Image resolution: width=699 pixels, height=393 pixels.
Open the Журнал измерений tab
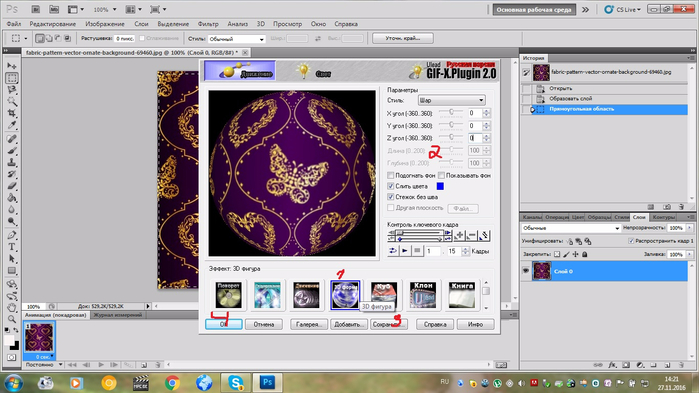pyautogui.click(x=118, y=315)
